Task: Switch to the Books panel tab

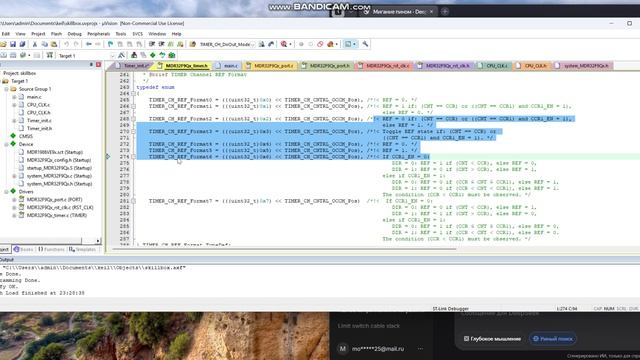Action: click(24, 249)
